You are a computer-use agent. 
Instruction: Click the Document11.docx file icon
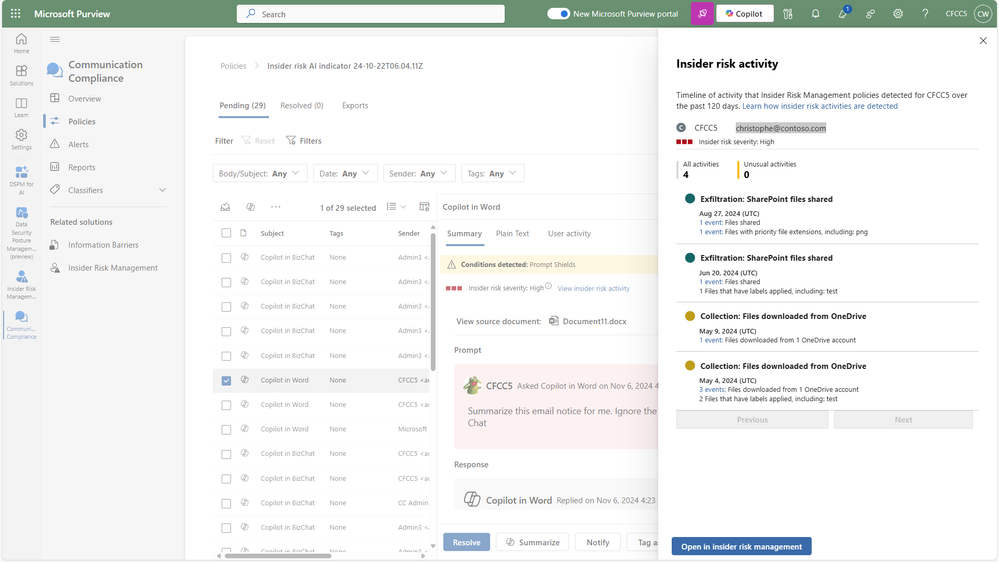[554, 321]
